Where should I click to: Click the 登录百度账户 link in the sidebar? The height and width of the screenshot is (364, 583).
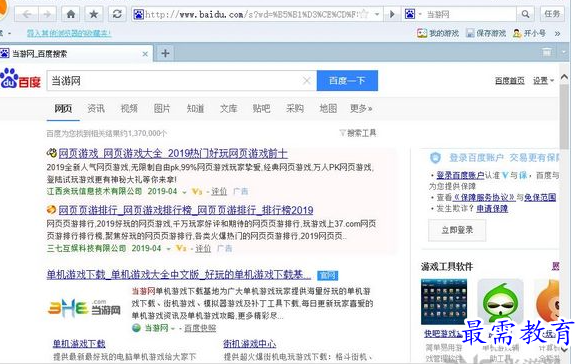[x=460, y=175]
